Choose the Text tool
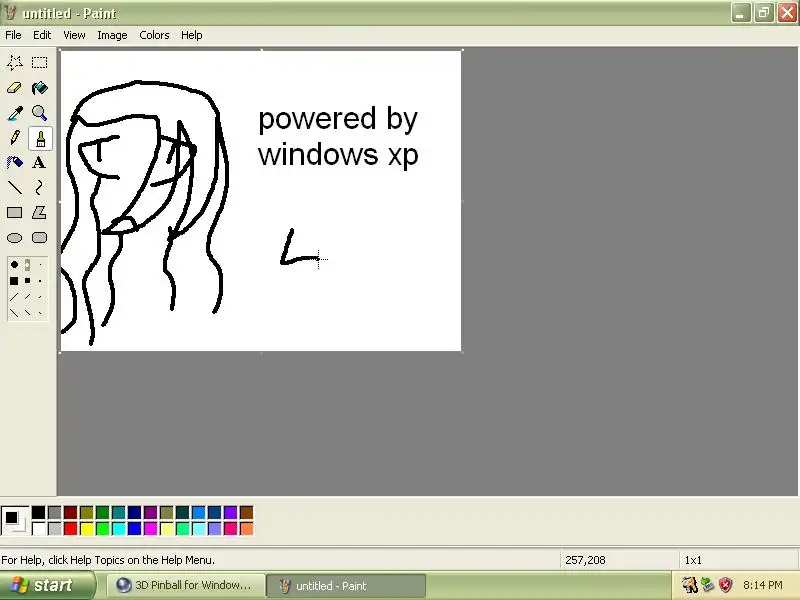 click(39, 163)
